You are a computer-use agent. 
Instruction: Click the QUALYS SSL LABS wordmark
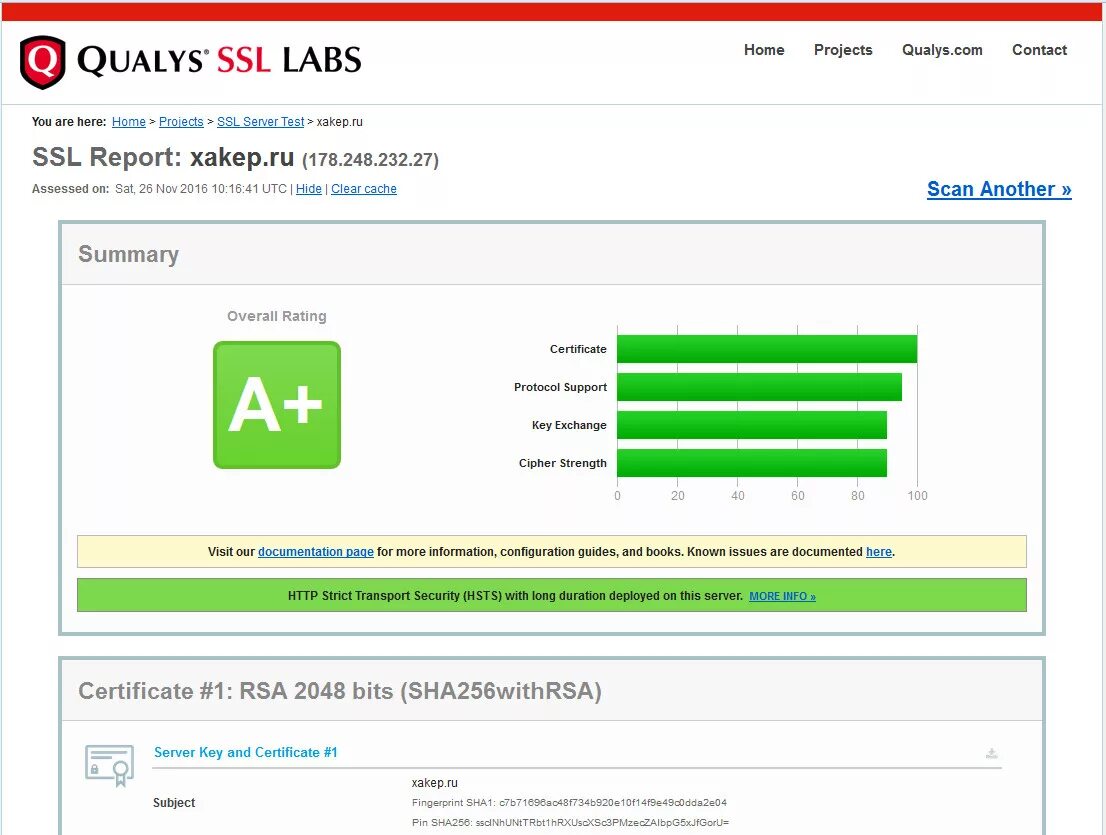(x=219, y=61)
